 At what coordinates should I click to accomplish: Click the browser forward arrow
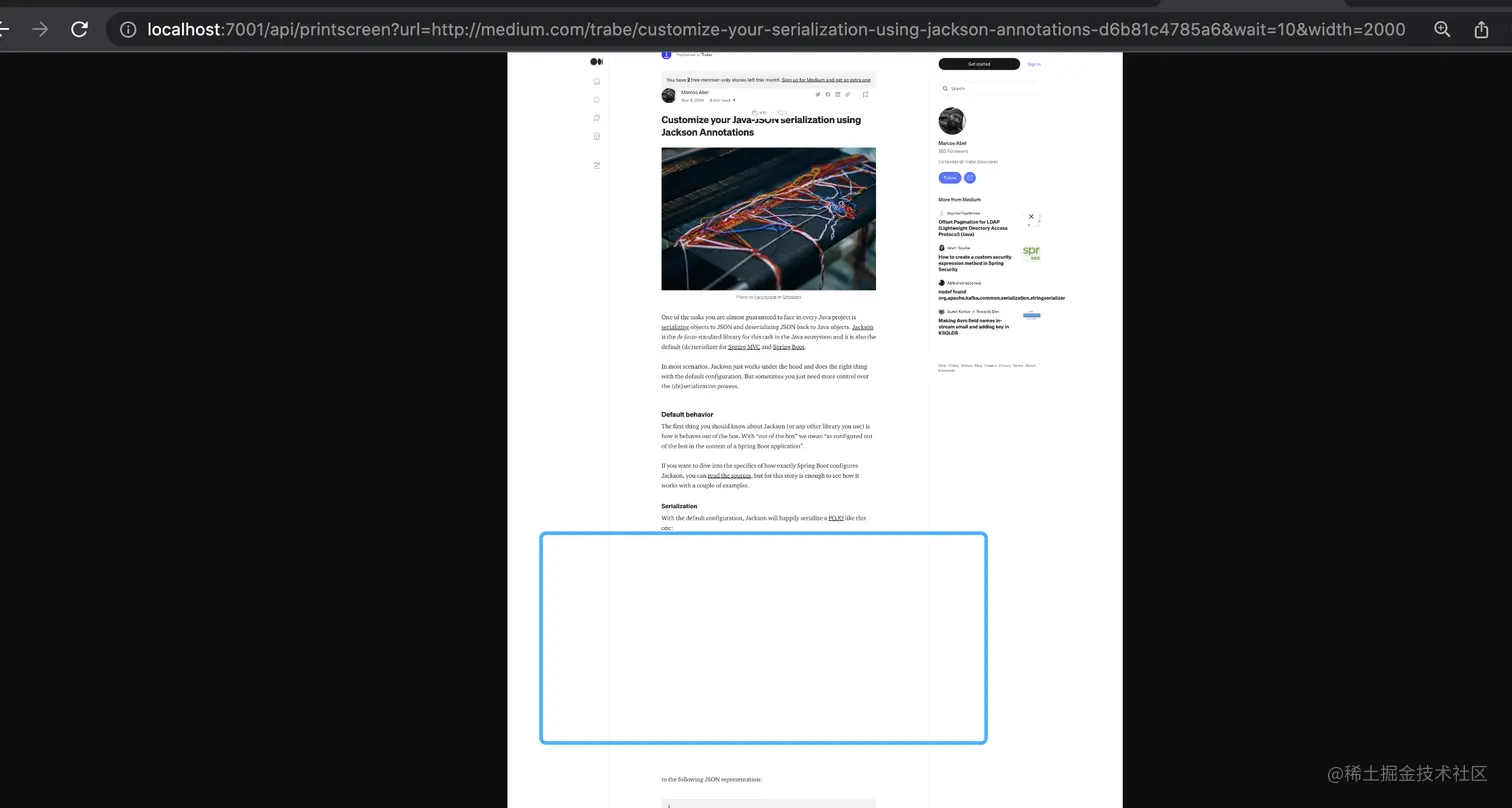pyautogui.click(x=40, y=30)
